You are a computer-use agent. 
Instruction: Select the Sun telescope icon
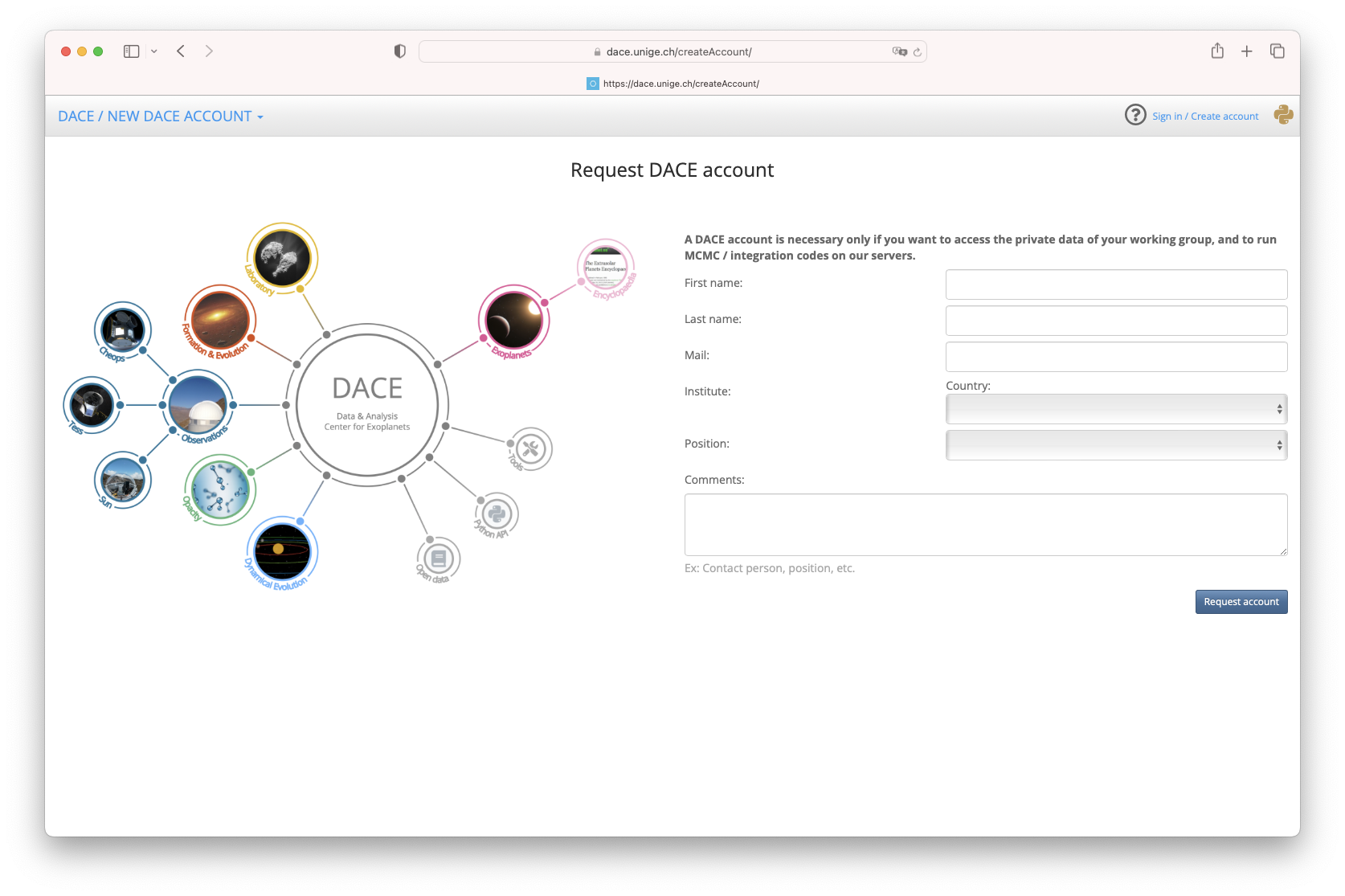point(123,480)
